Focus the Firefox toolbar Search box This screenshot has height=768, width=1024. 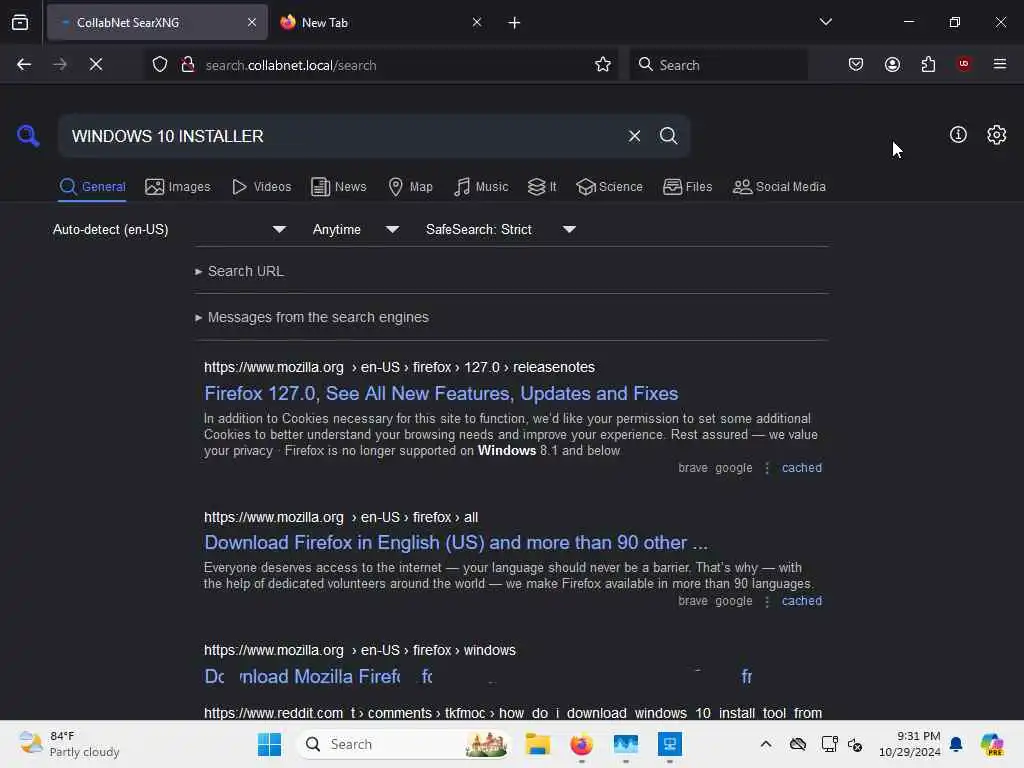[x=718, y=65]
